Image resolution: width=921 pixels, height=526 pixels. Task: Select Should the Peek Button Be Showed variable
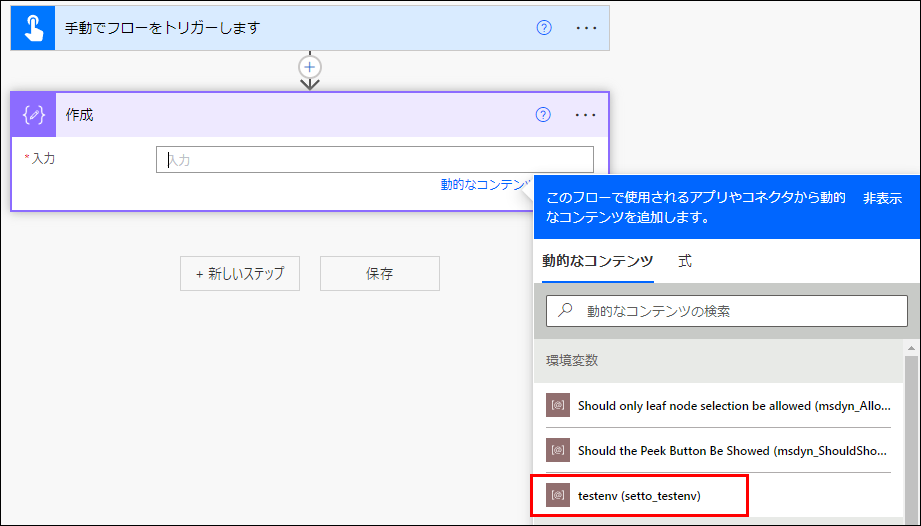pos(718,450)
